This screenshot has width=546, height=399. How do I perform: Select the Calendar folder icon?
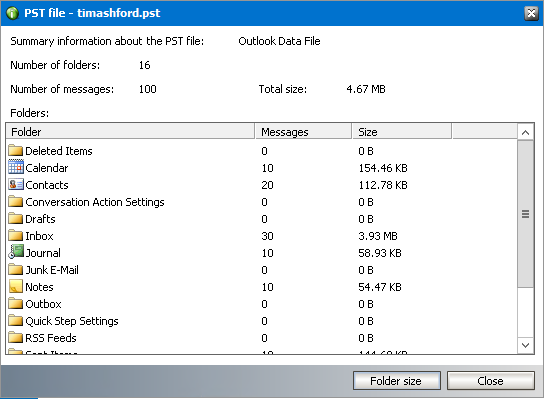(16, 167)
